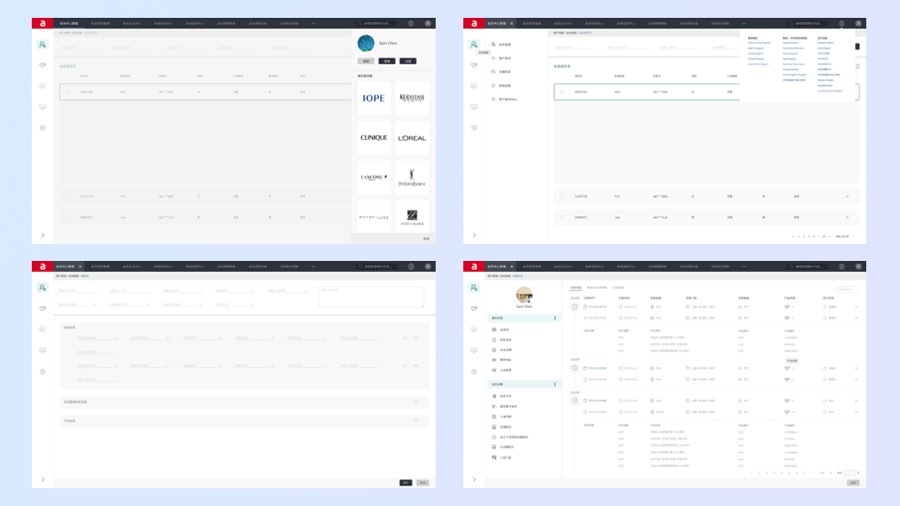Pick the Yves Saint Laurent brand tile
900x506 pixels.
click(412, 177)
